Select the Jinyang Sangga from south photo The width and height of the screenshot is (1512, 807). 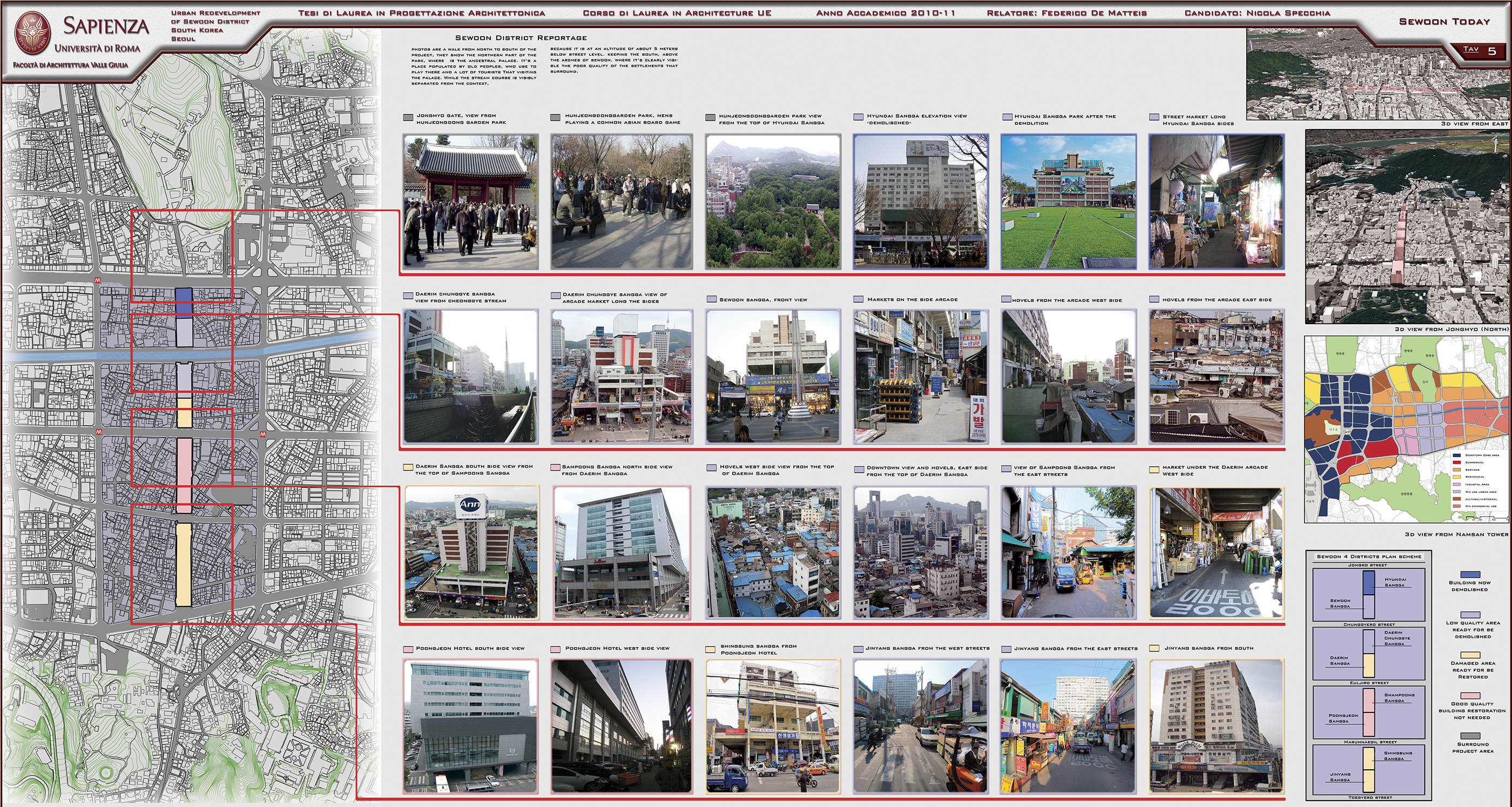pyautogui.click(x=1216, y=727)
